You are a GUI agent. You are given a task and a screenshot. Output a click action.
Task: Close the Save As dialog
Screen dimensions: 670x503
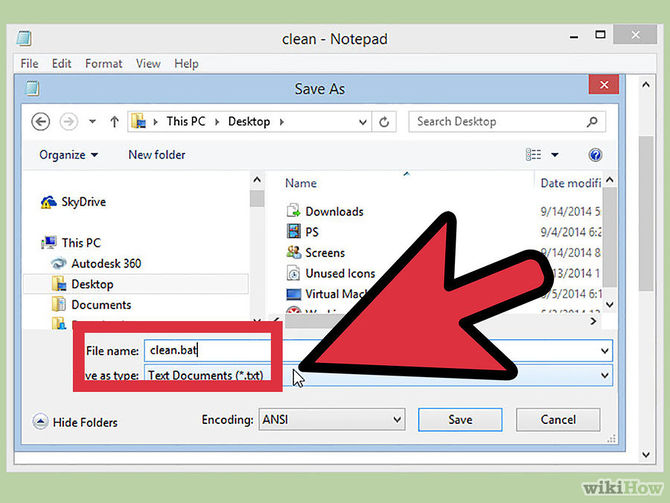pos(604,85)
